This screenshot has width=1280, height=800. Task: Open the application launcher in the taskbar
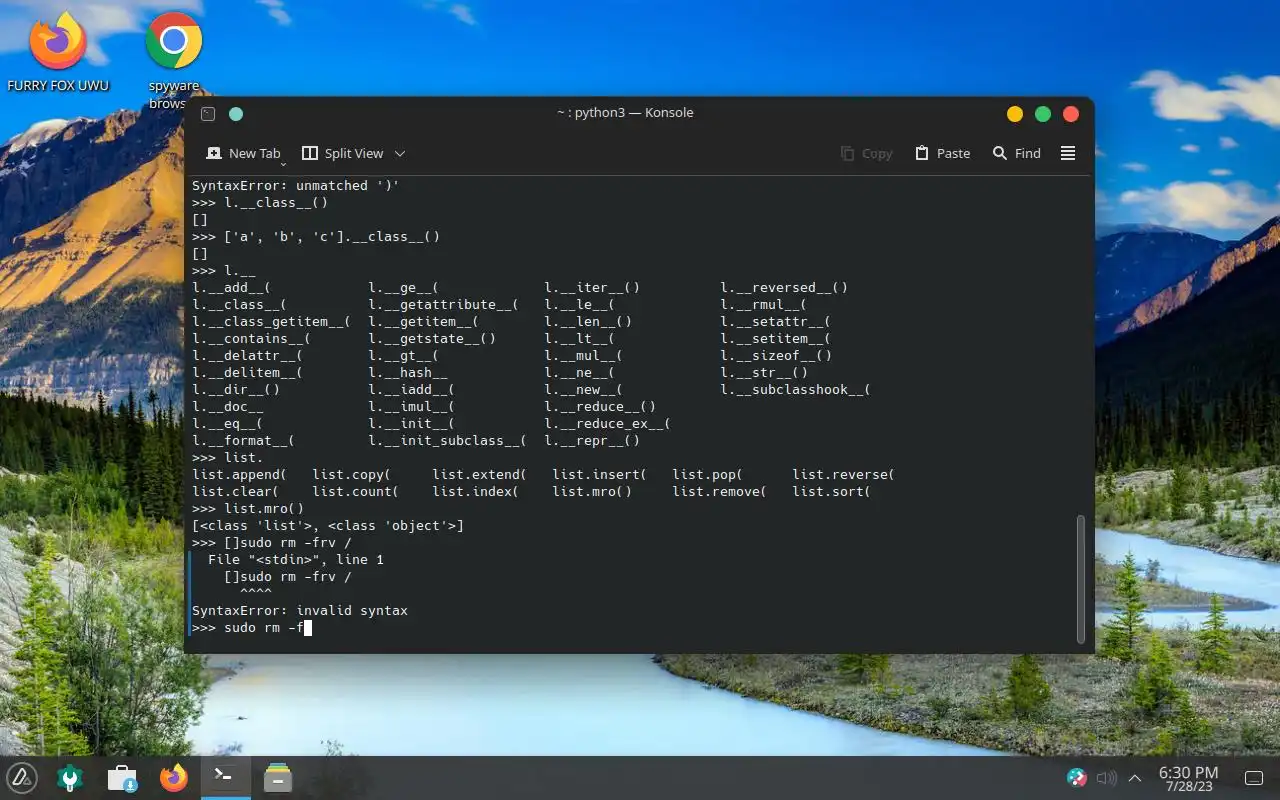[22, 777]
